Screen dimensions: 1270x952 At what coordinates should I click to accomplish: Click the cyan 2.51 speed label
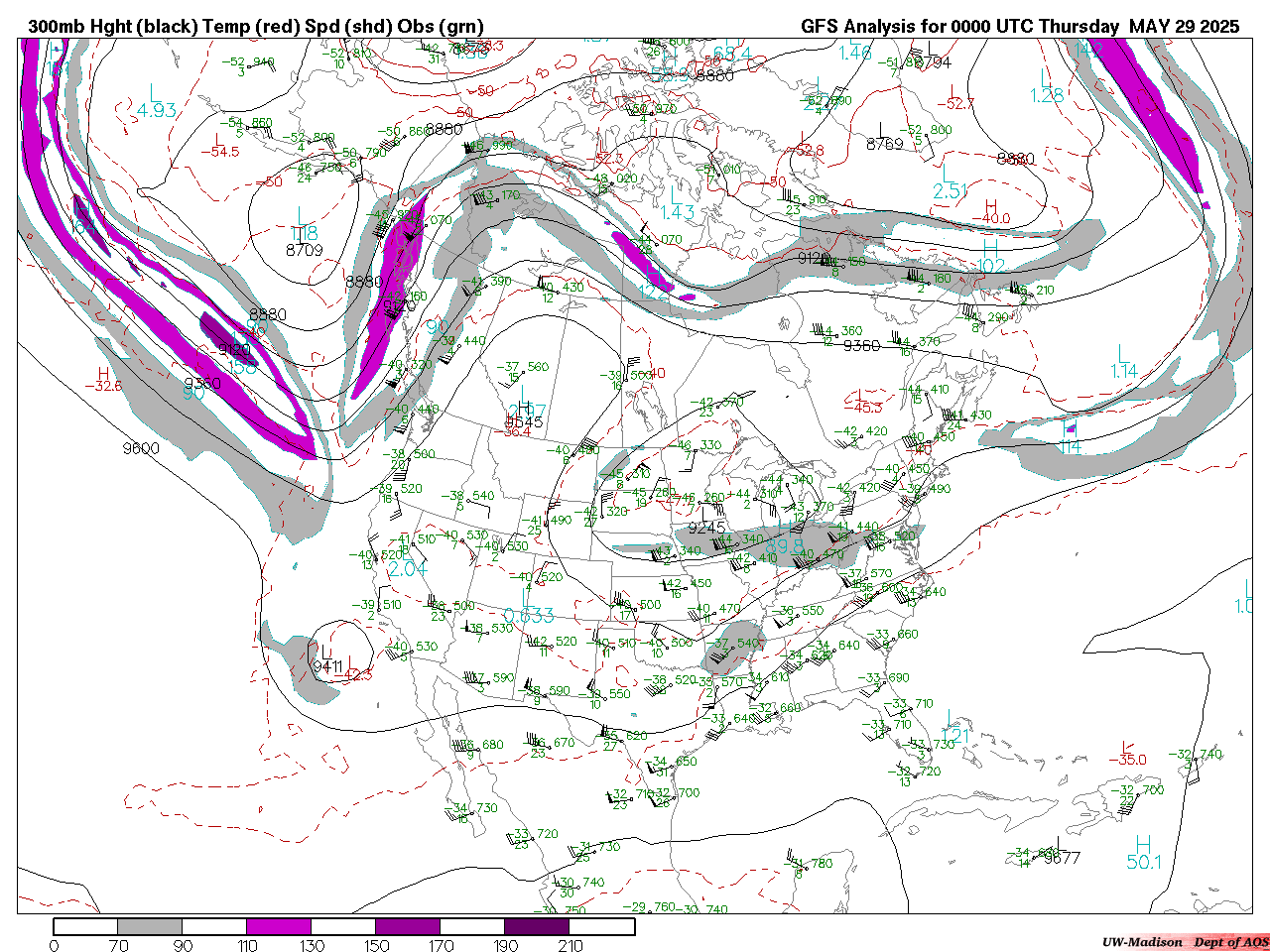(950, 191)
